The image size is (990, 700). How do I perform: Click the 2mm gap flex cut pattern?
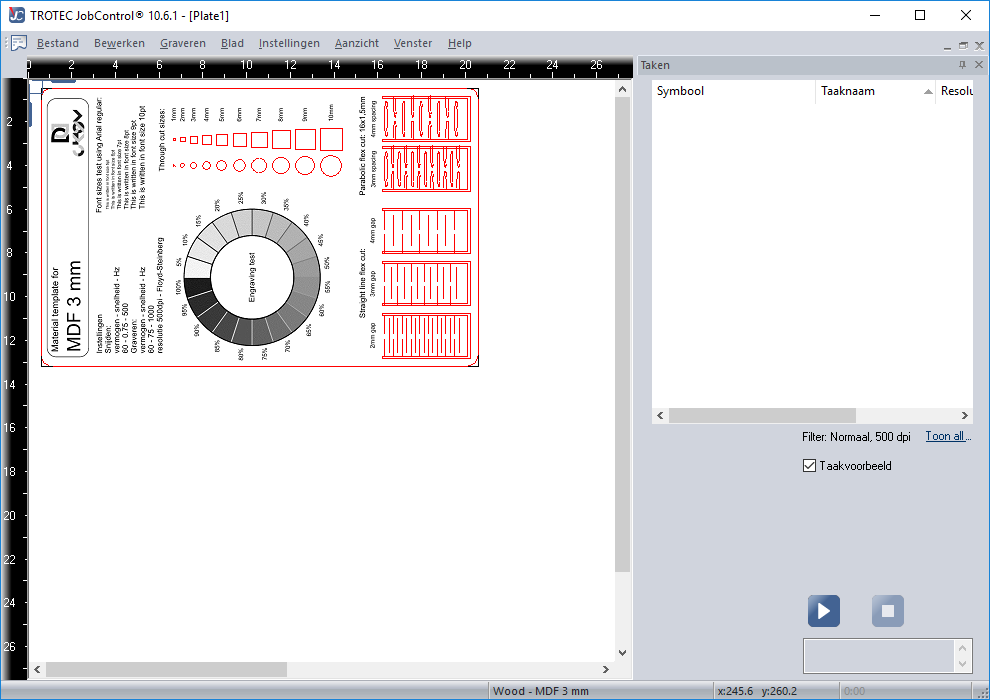426,336
